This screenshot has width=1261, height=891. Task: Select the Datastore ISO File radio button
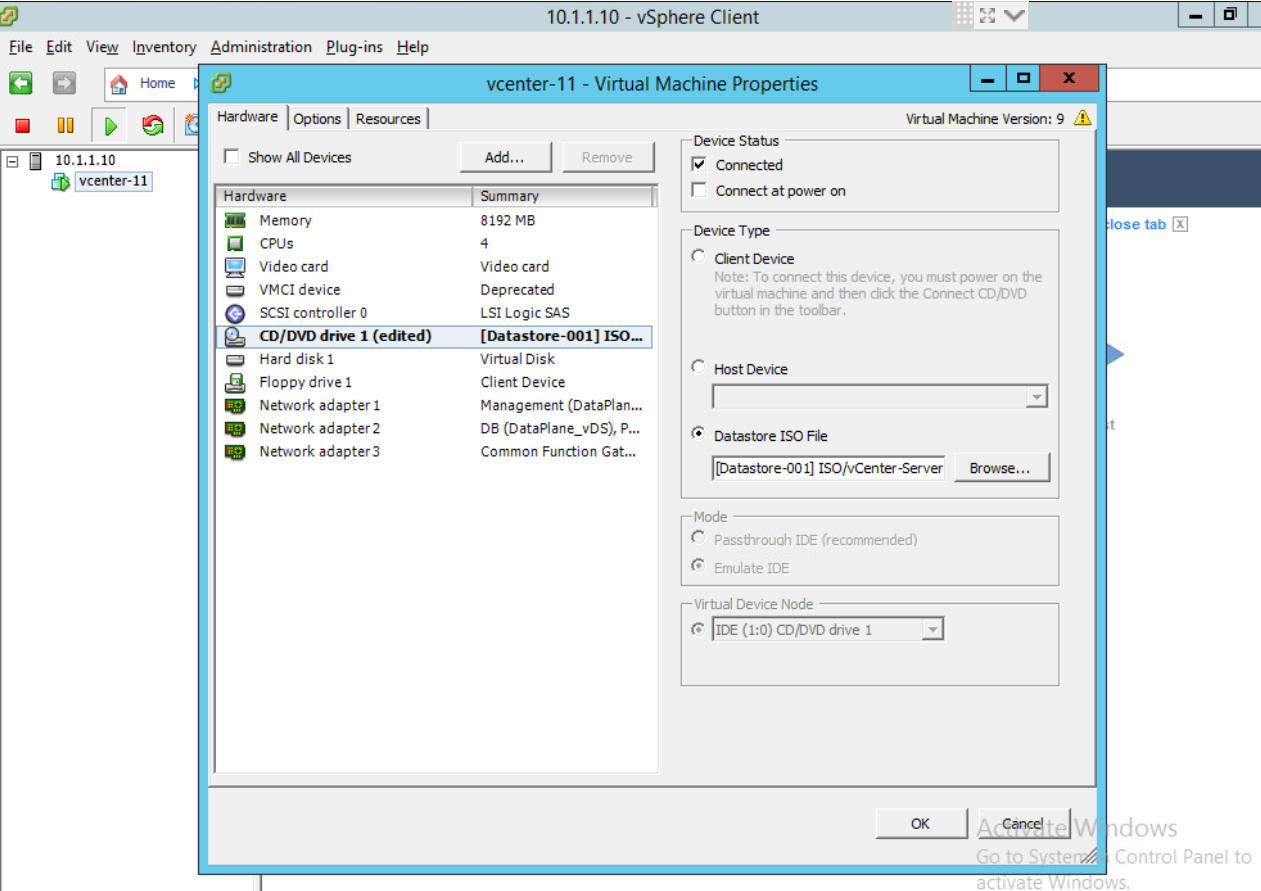tap(698, 434)
